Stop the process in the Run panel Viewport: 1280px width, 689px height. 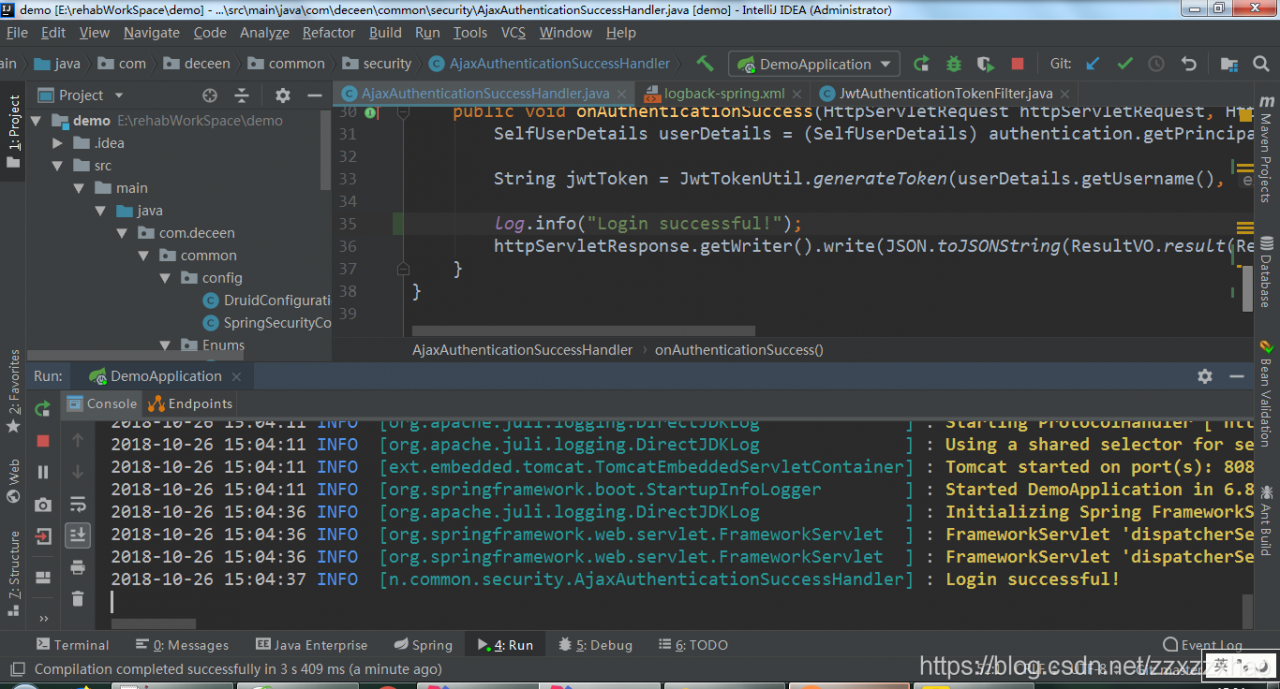coord(43,440)
